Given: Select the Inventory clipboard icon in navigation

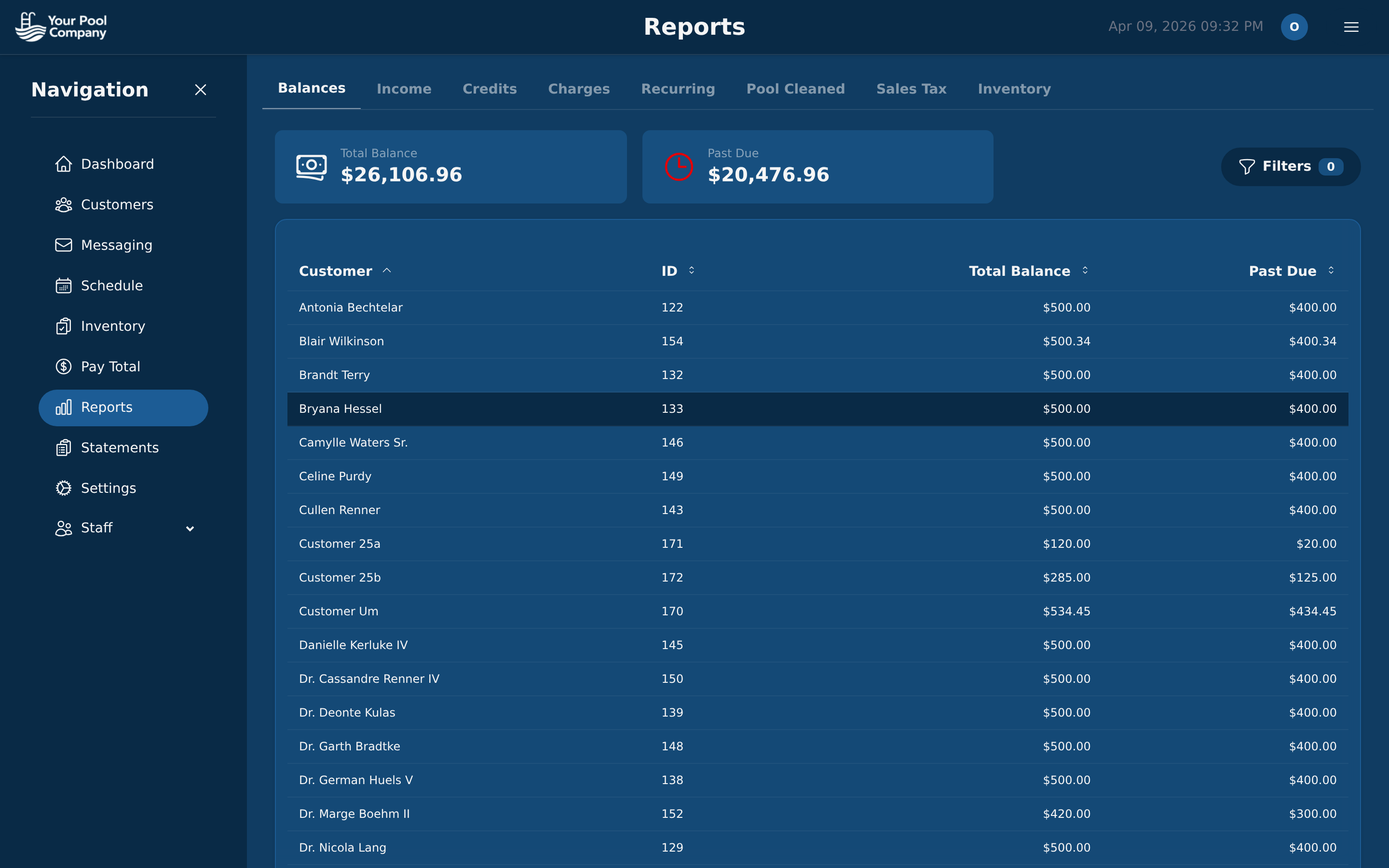Looking at the screenshot, I should click(64, 326).
